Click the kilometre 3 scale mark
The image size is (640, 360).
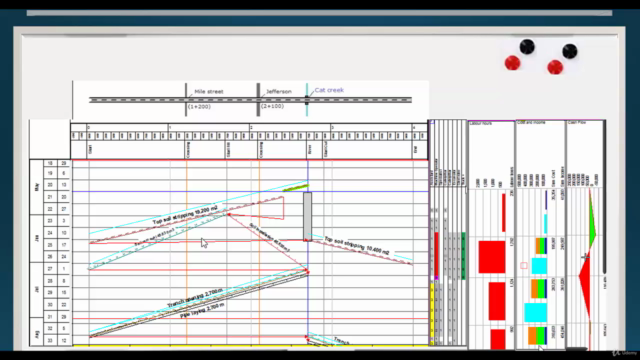click(x=332, y=128)
